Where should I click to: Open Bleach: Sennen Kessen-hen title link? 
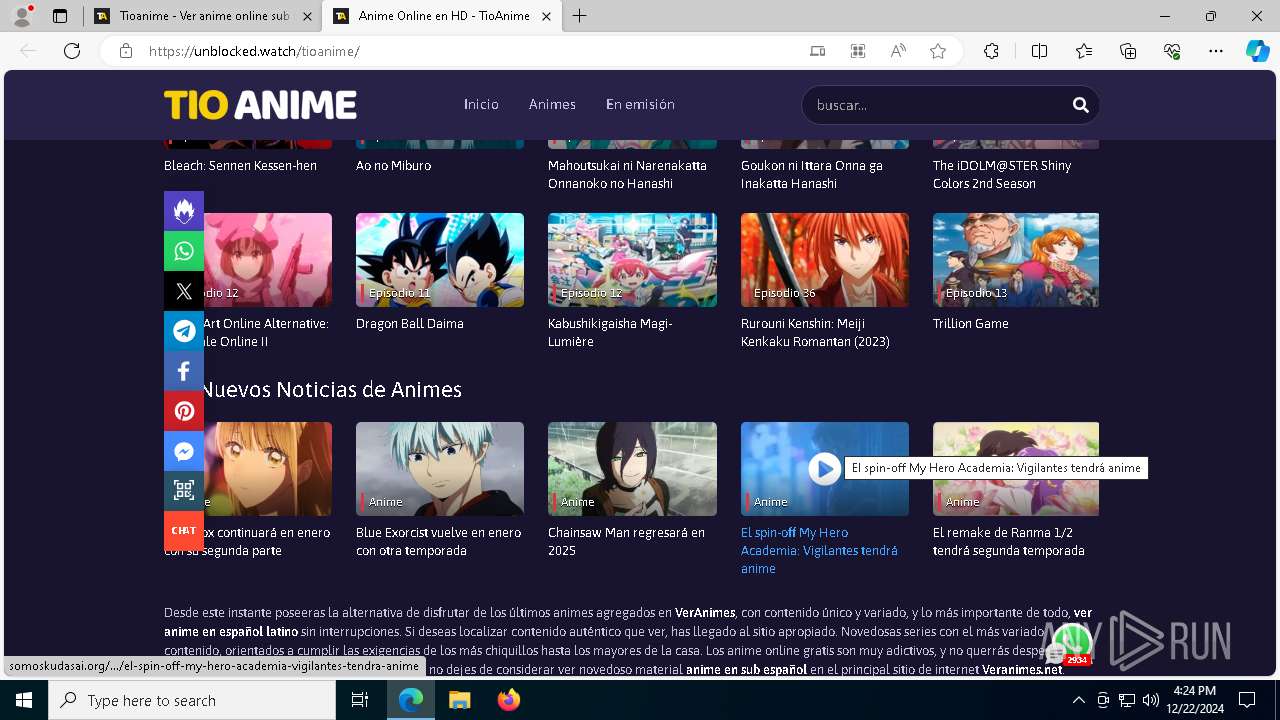coord(240,166)
